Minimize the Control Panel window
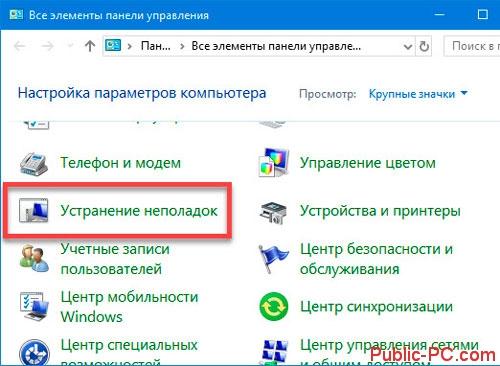The image size is (500, 366). (440, 15)
